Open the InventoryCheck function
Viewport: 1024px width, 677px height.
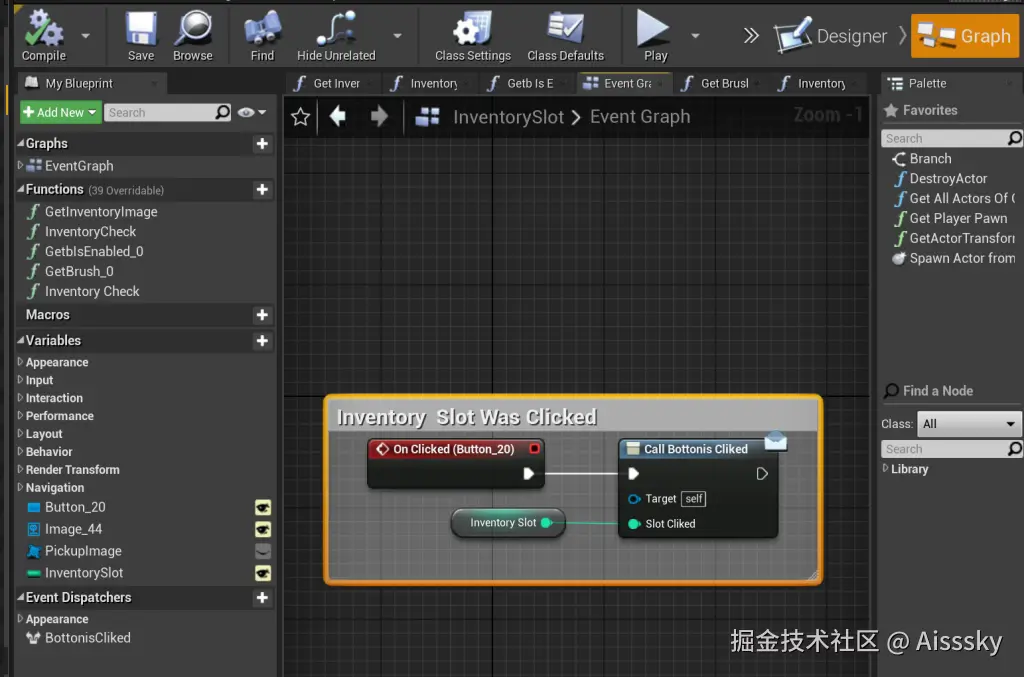point(90,232)
